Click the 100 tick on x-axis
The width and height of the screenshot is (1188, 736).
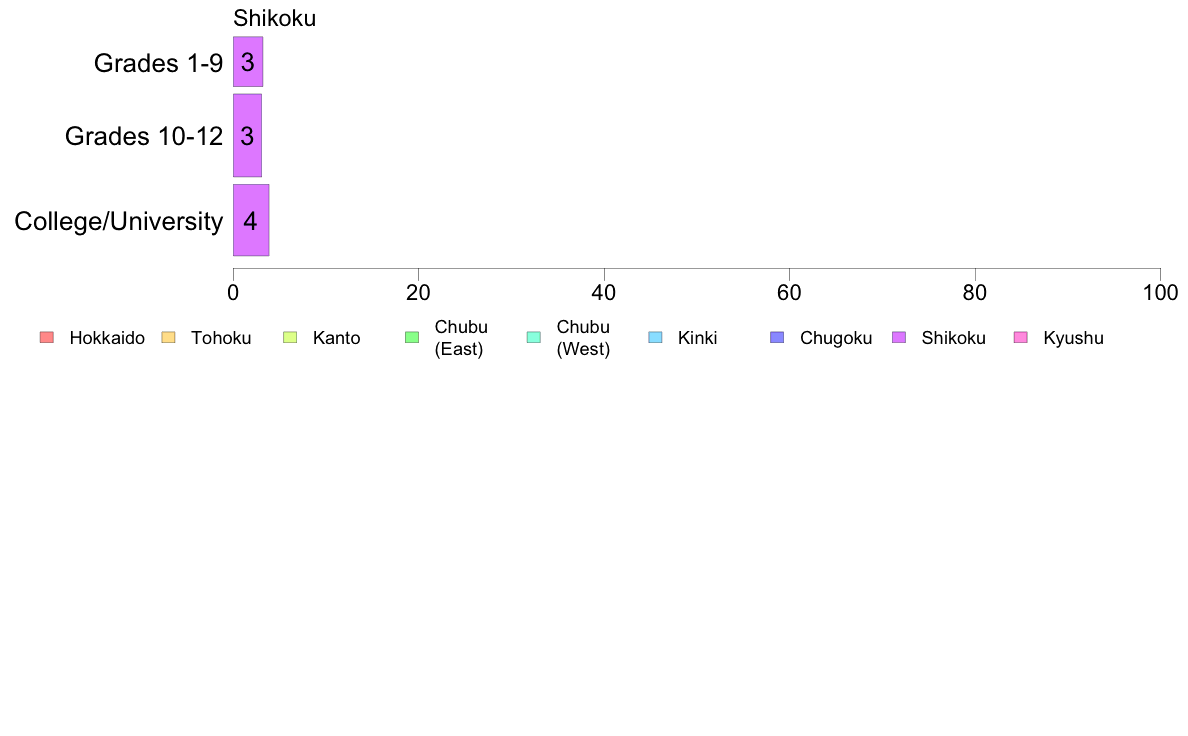tap(1160, 293)
